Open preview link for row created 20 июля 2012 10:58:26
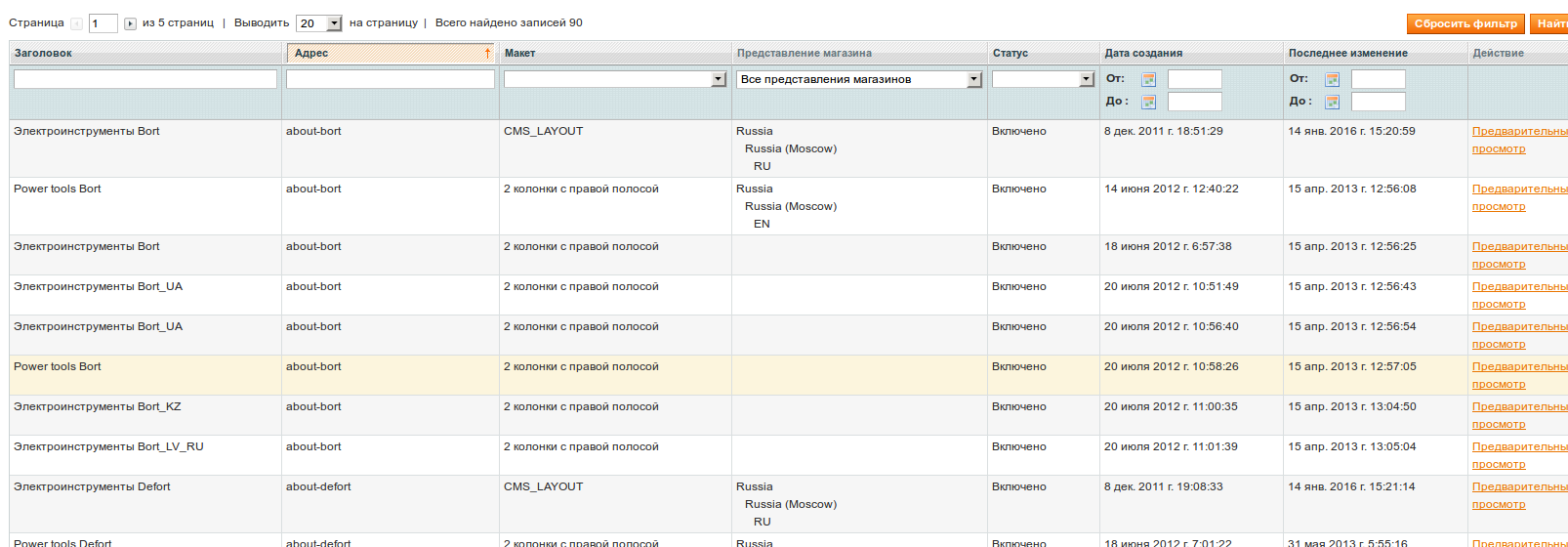1568x547 pixels. (x=1519, y=375)
